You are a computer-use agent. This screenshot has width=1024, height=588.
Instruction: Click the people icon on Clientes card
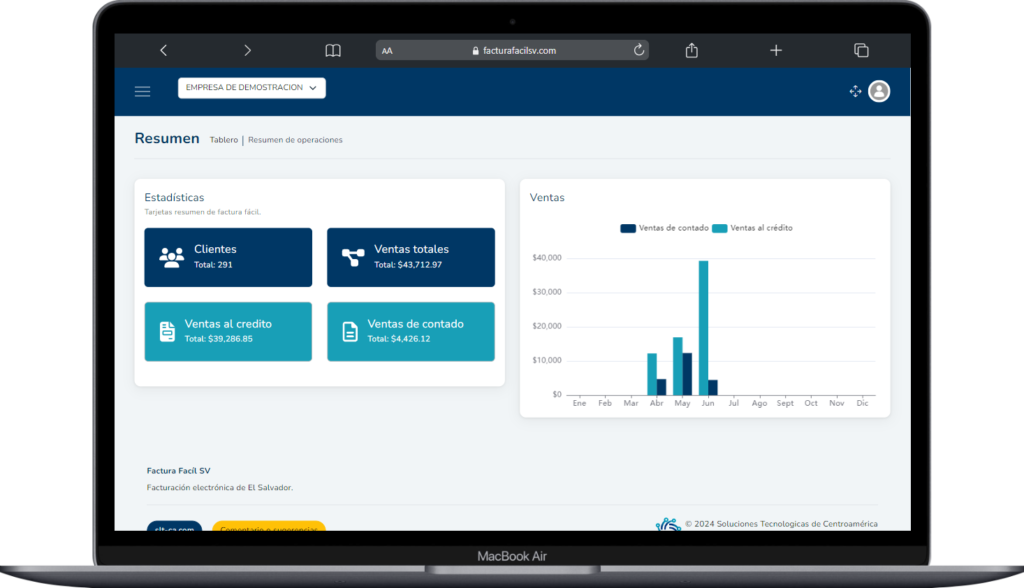click(x=172, y=257)
